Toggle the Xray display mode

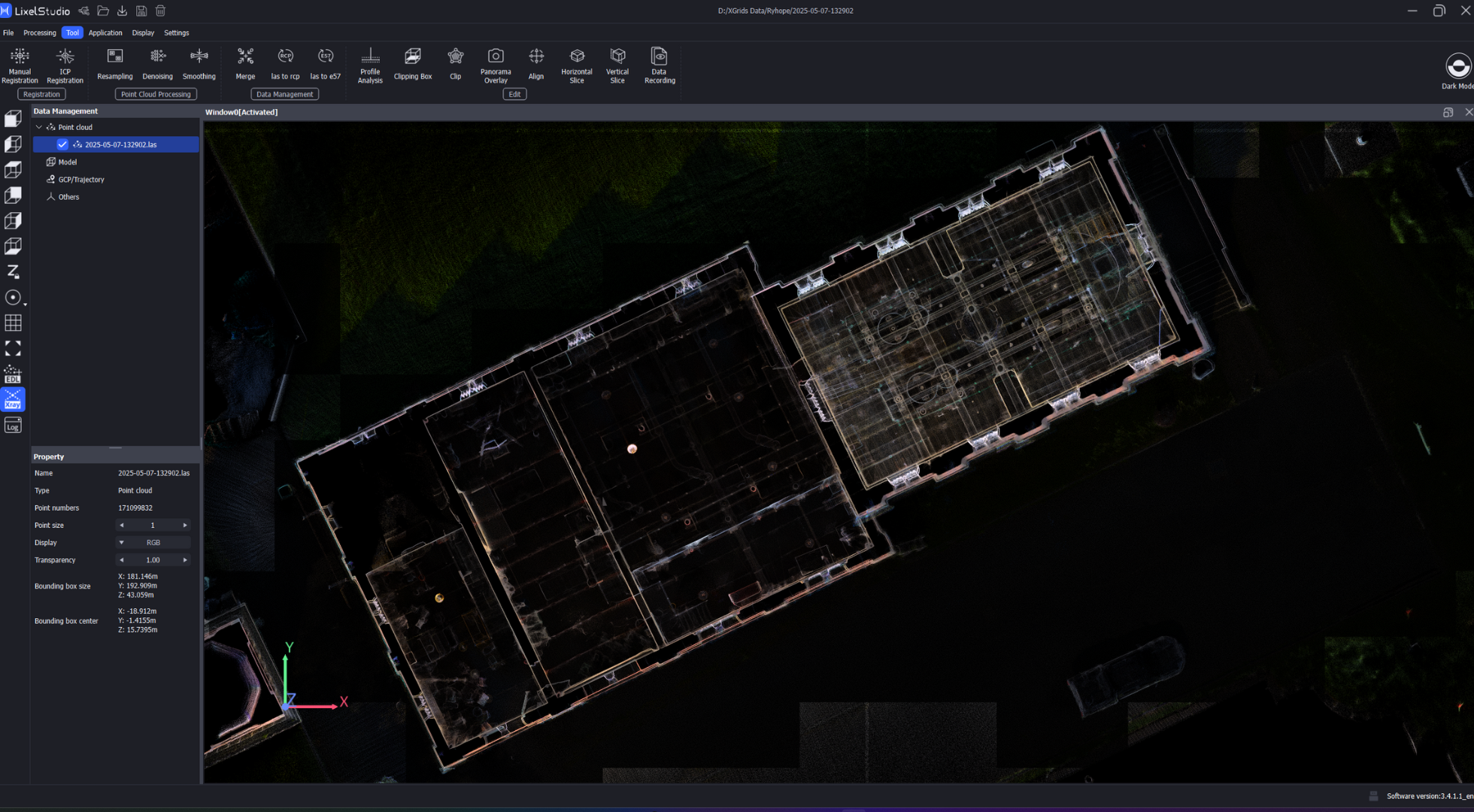click(x=13, y=399)
